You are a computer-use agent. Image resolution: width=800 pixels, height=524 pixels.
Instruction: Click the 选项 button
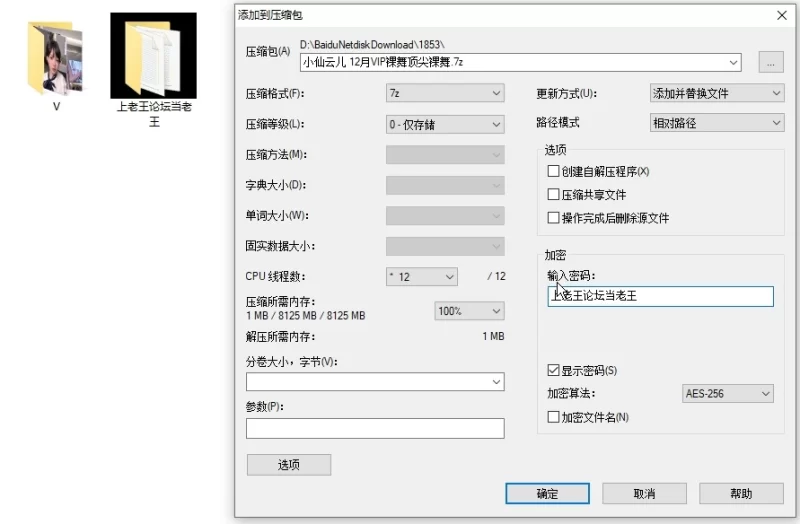289,465
